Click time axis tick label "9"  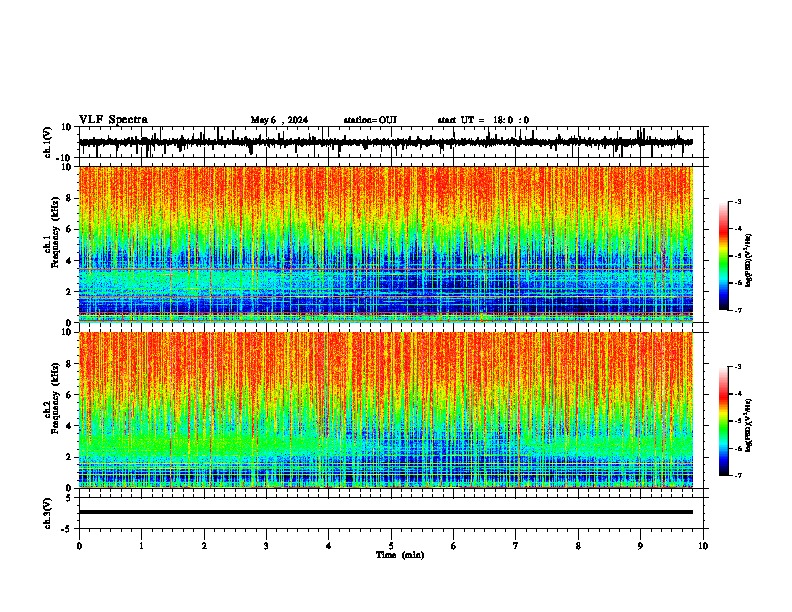click(x=640, y=546)
